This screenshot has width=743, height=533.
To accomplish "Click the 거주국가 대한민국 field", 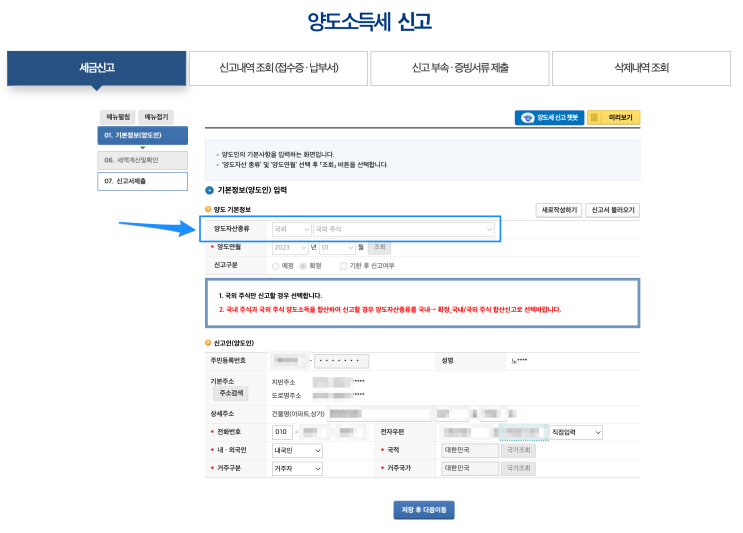I will 470,469.
